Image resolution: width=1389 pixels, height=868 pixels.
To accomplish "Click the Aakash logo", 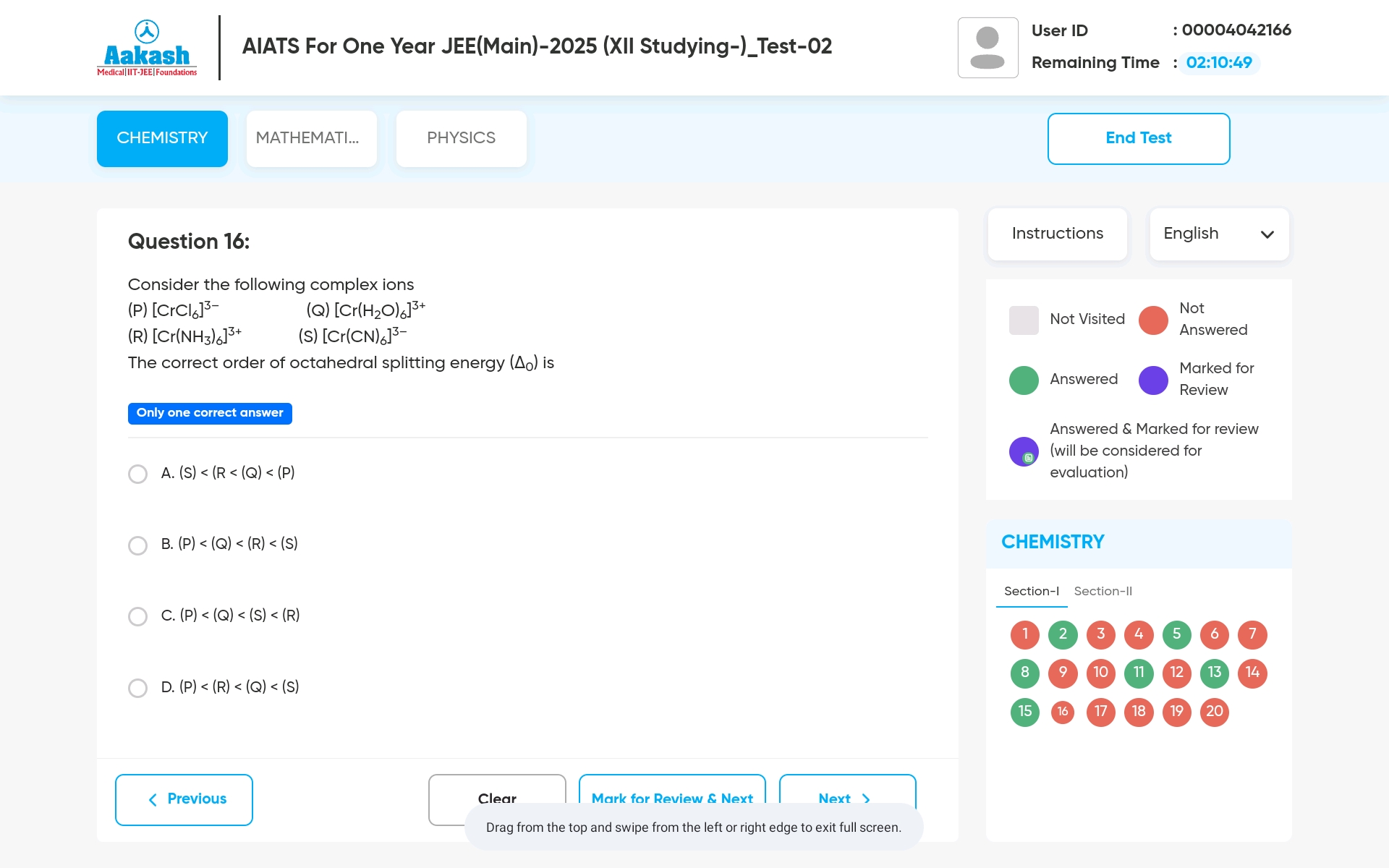I will coord(147,48).
